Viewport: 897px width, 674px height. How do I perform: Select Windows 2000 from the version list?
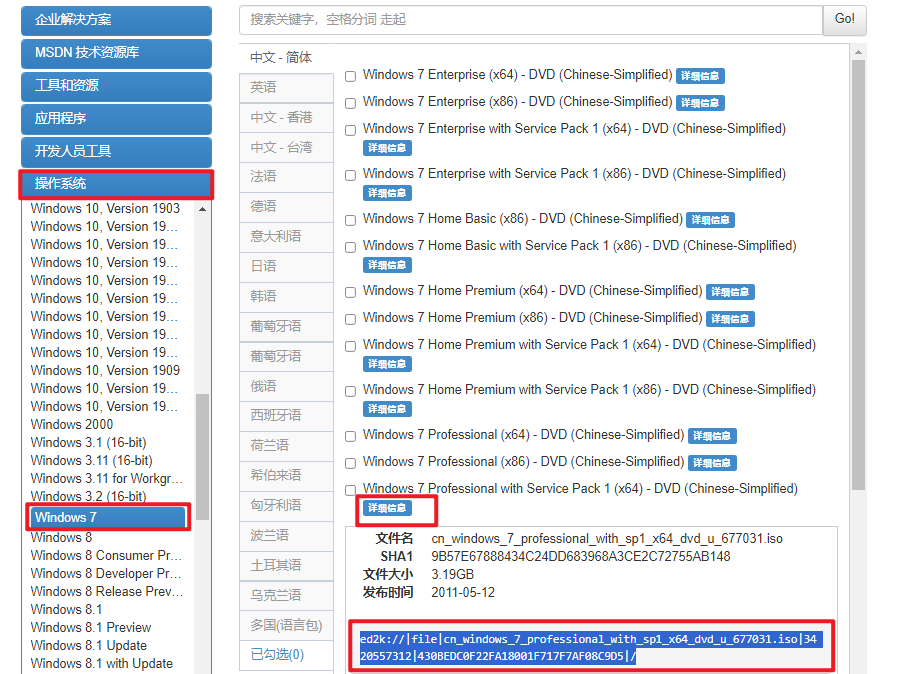(x=72, y=424)
